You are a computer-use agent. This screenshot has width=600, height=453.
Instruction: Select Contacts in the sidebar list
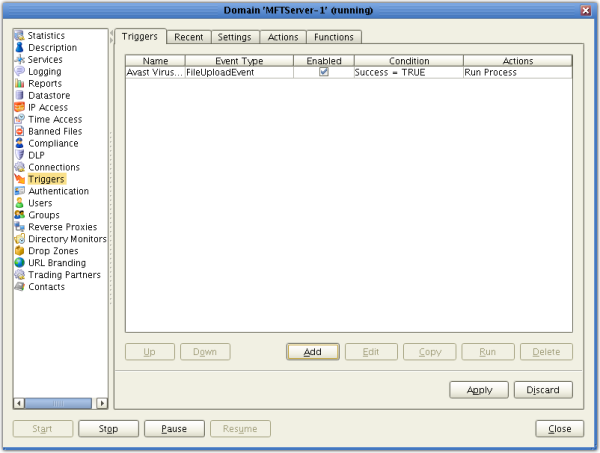(x=47, y=287)
